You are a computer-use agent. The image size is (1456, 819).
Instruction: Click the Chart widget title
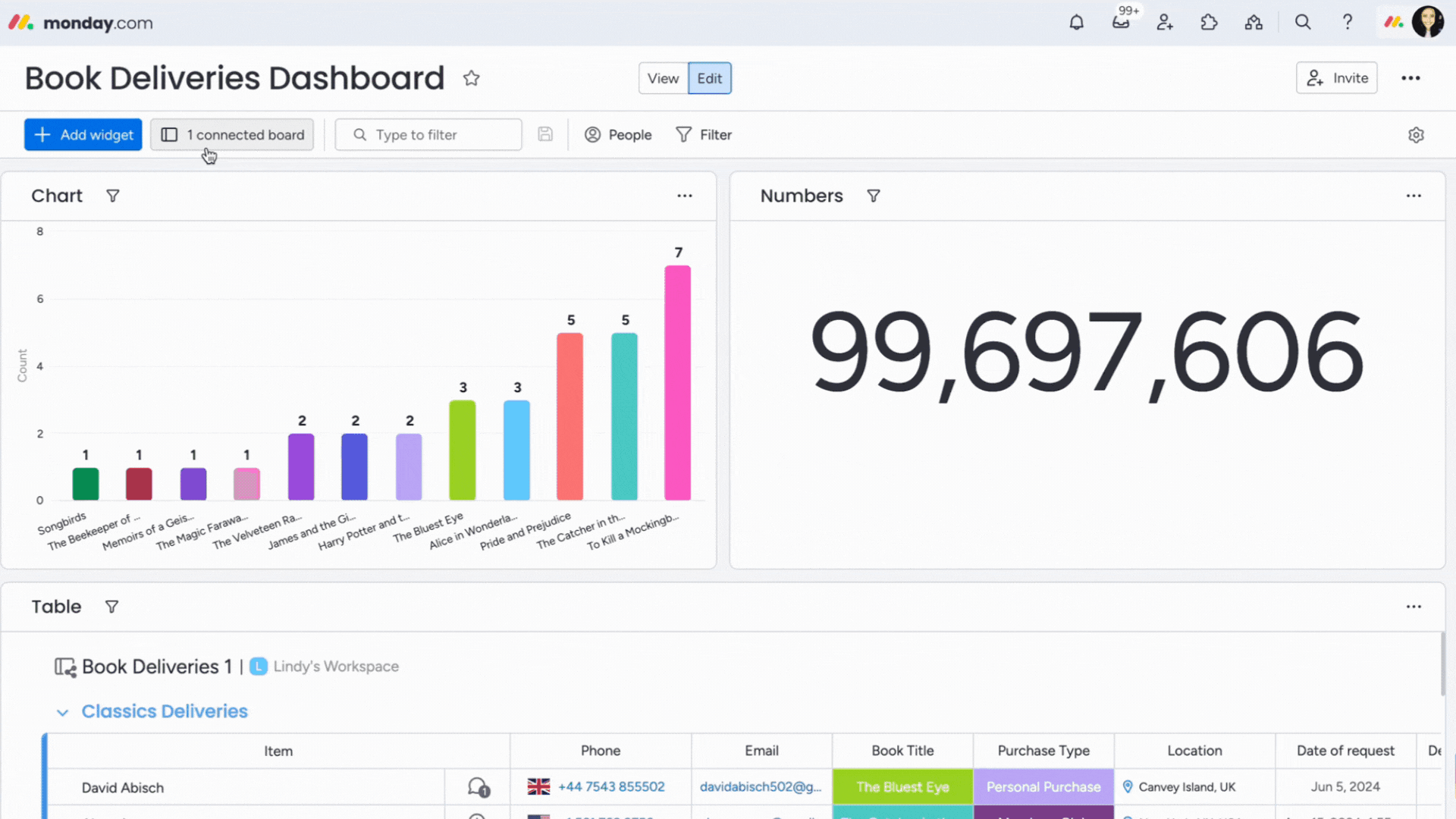point(57,196)
